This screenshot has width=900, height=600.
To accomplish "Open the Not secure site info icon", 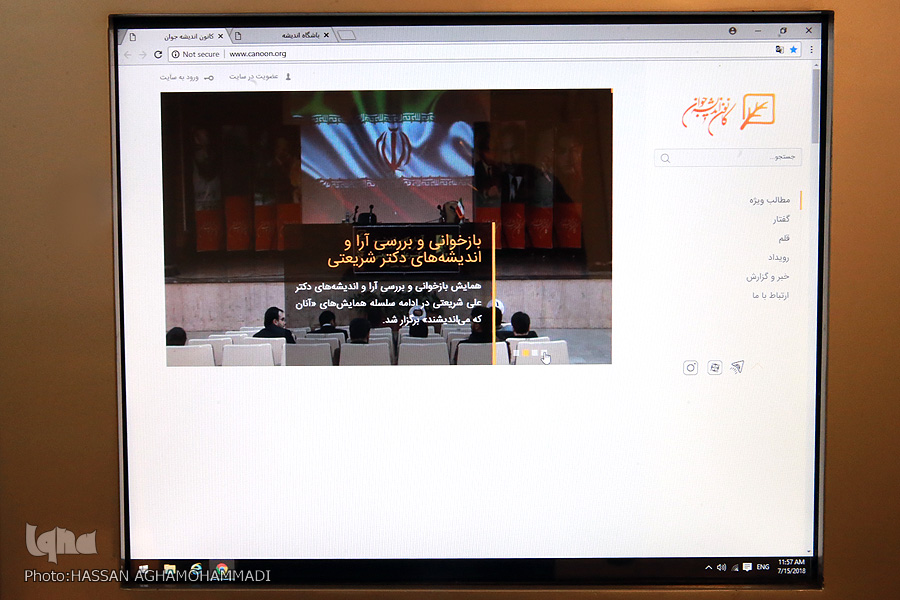I will coord(176,54).
